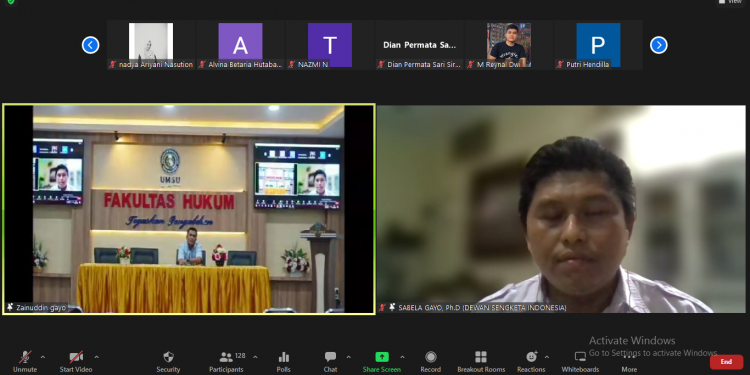
Task: Expand sharing options arrow beside Share Screen
Action: click(402, 357)
